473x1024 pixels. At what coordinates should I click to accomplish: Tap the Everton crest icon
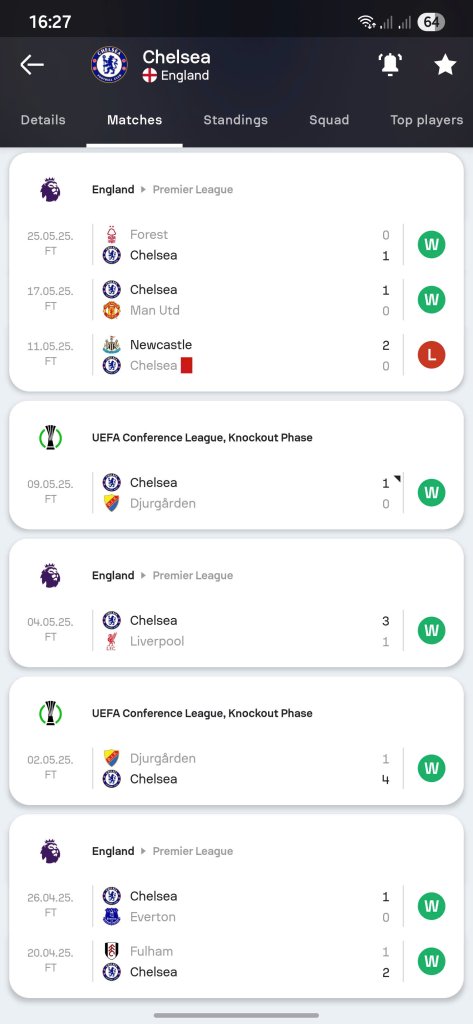pos(112,917)
